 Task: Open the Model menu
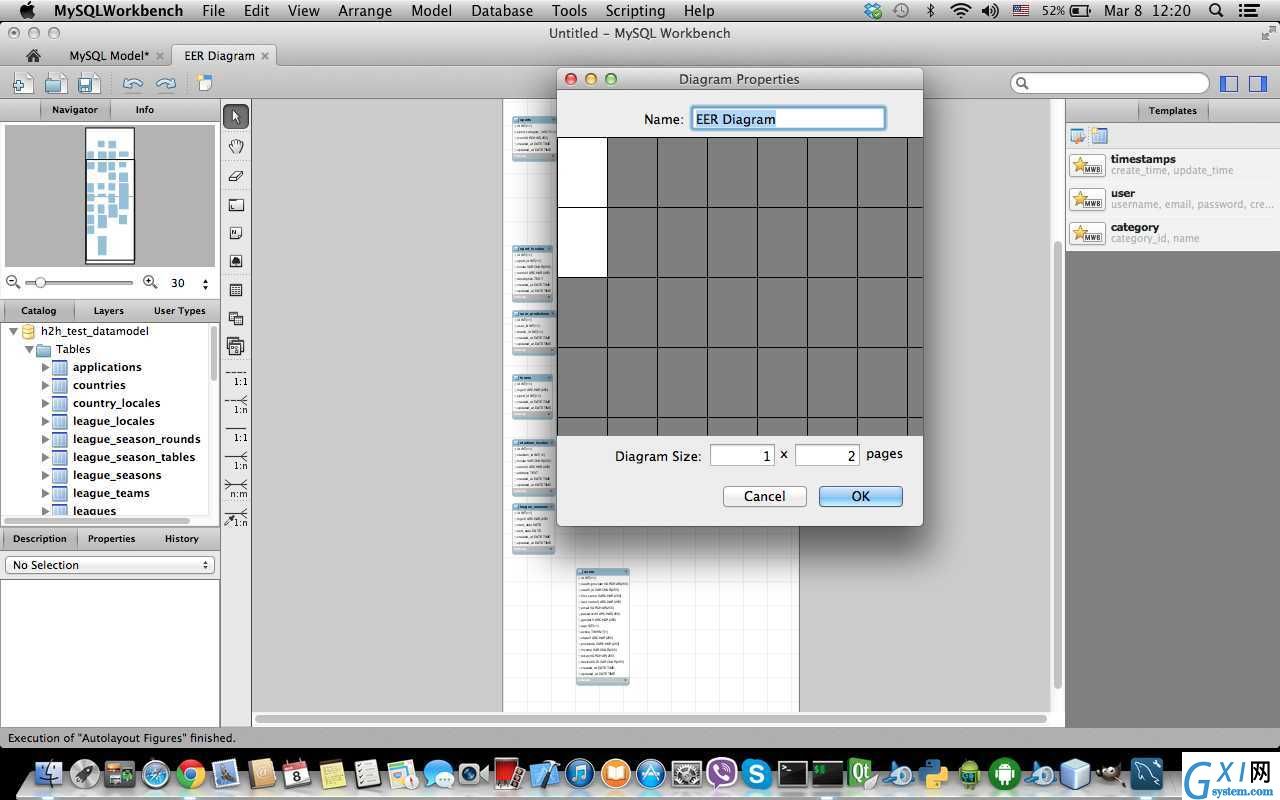click(431, 11)
